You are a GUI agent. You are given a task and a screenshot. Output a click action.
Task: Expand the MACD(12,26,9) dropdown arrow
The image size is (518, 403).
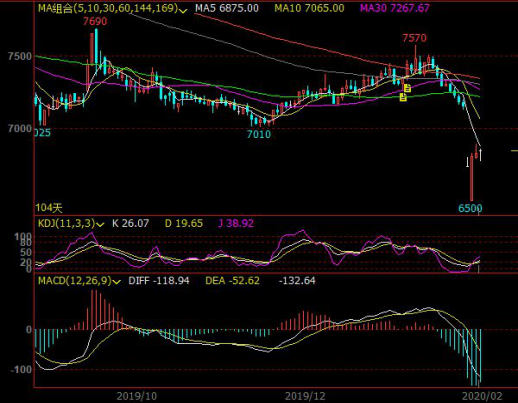(x=116, y=282)
